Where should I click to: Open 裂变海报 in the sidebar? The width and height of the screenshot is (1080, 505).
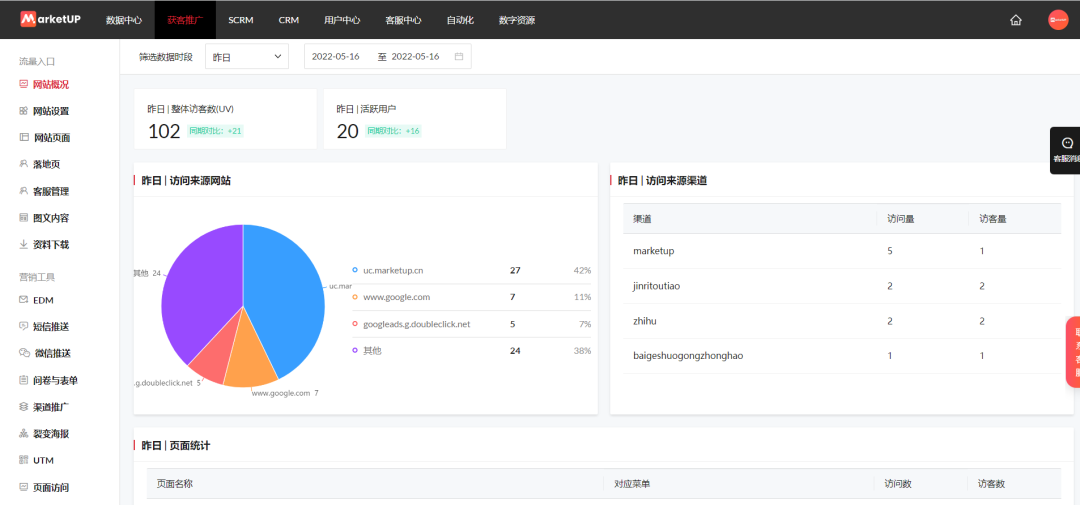click(x=51, y=433)
